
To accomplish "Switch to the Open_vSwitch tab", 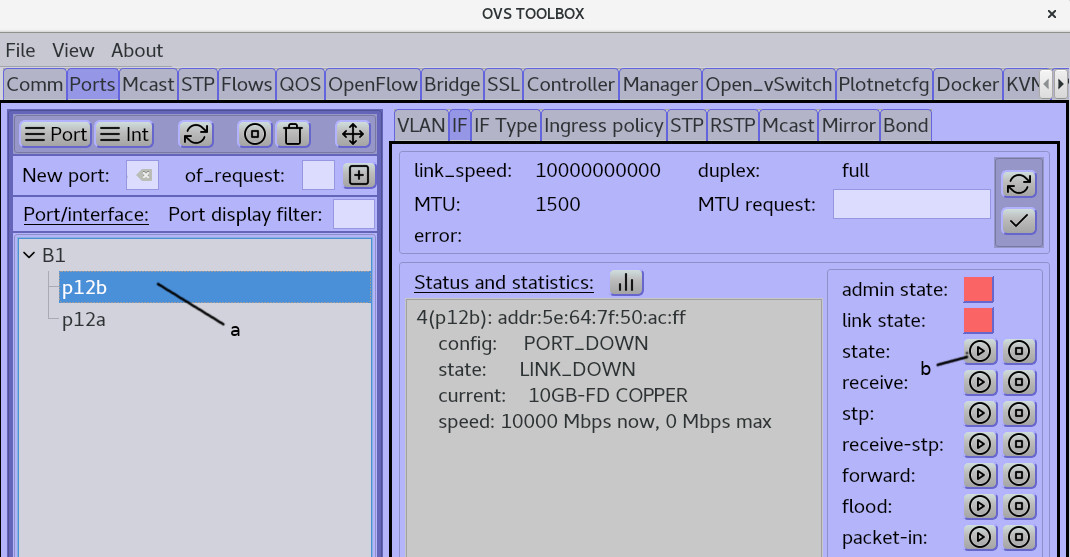I will pos(769,85).
